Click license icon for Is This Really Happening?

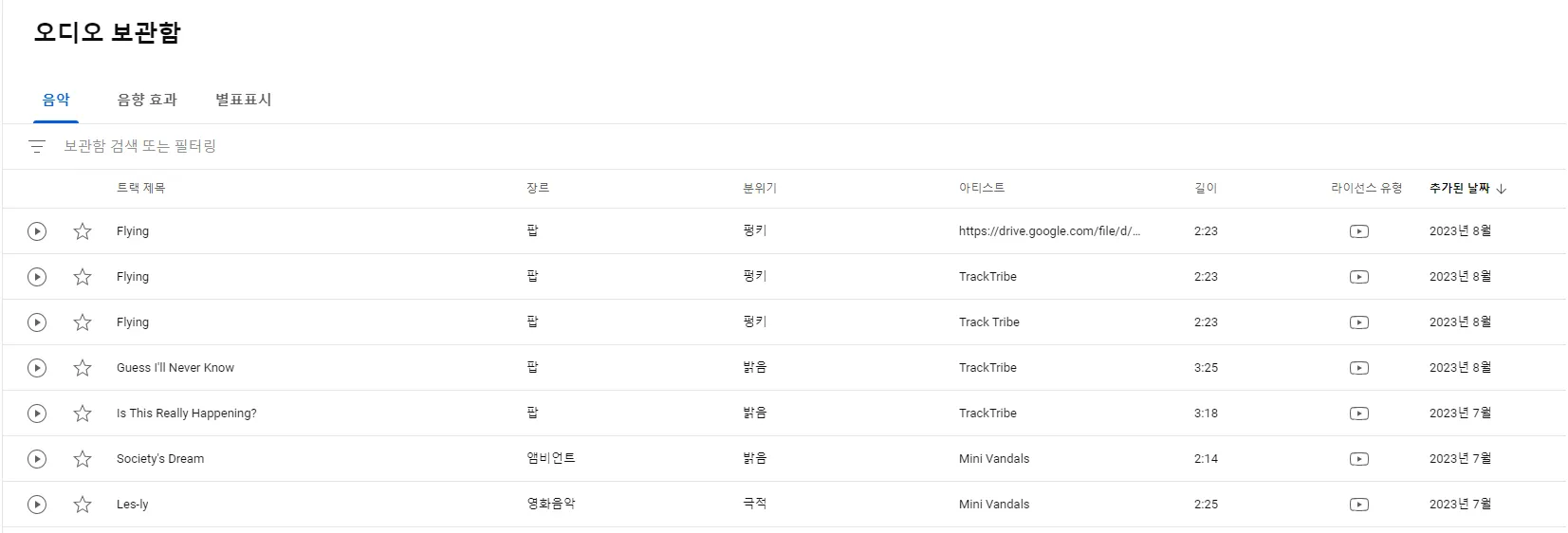1358,414
